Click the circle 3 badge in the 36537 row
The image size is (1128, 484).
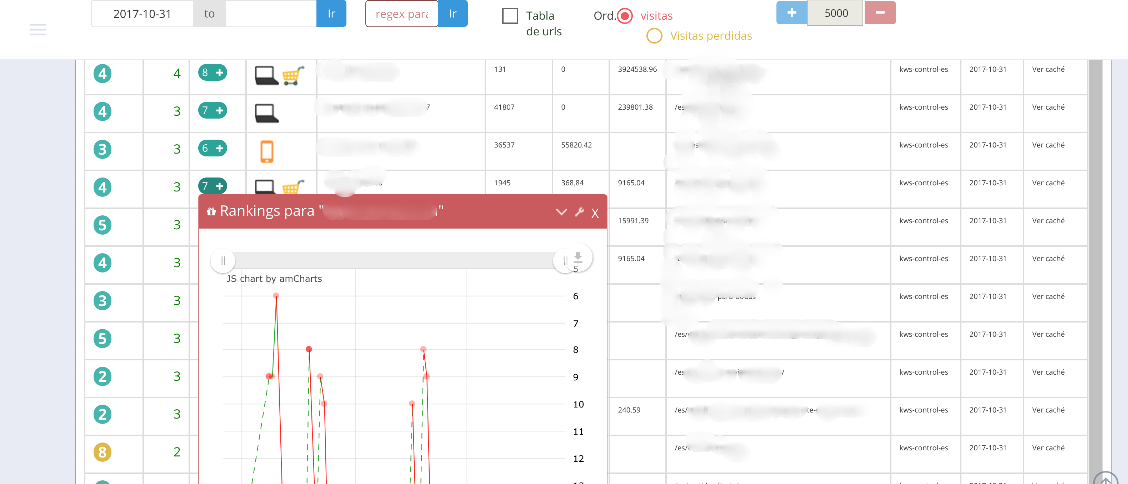click(102, 150)
